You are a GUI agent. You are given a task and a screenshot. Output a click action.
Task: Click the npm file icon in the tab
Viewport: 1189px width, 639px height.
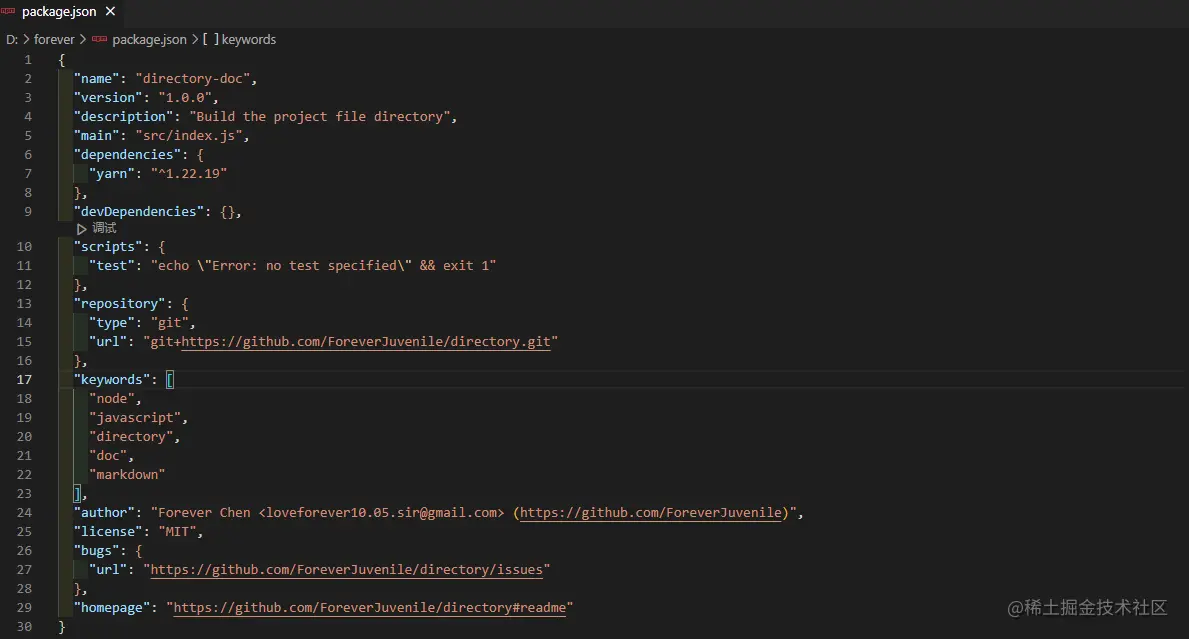pos(9,12)
